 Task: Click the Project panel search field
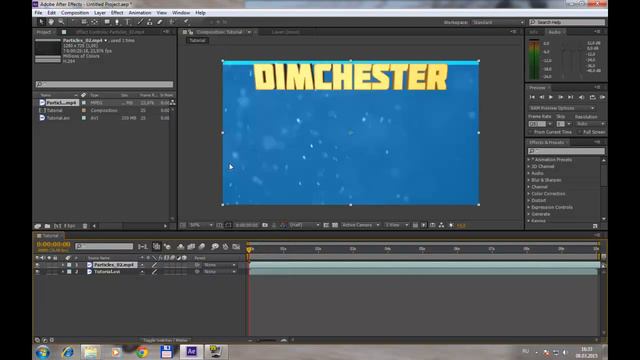tap(104, 84)
